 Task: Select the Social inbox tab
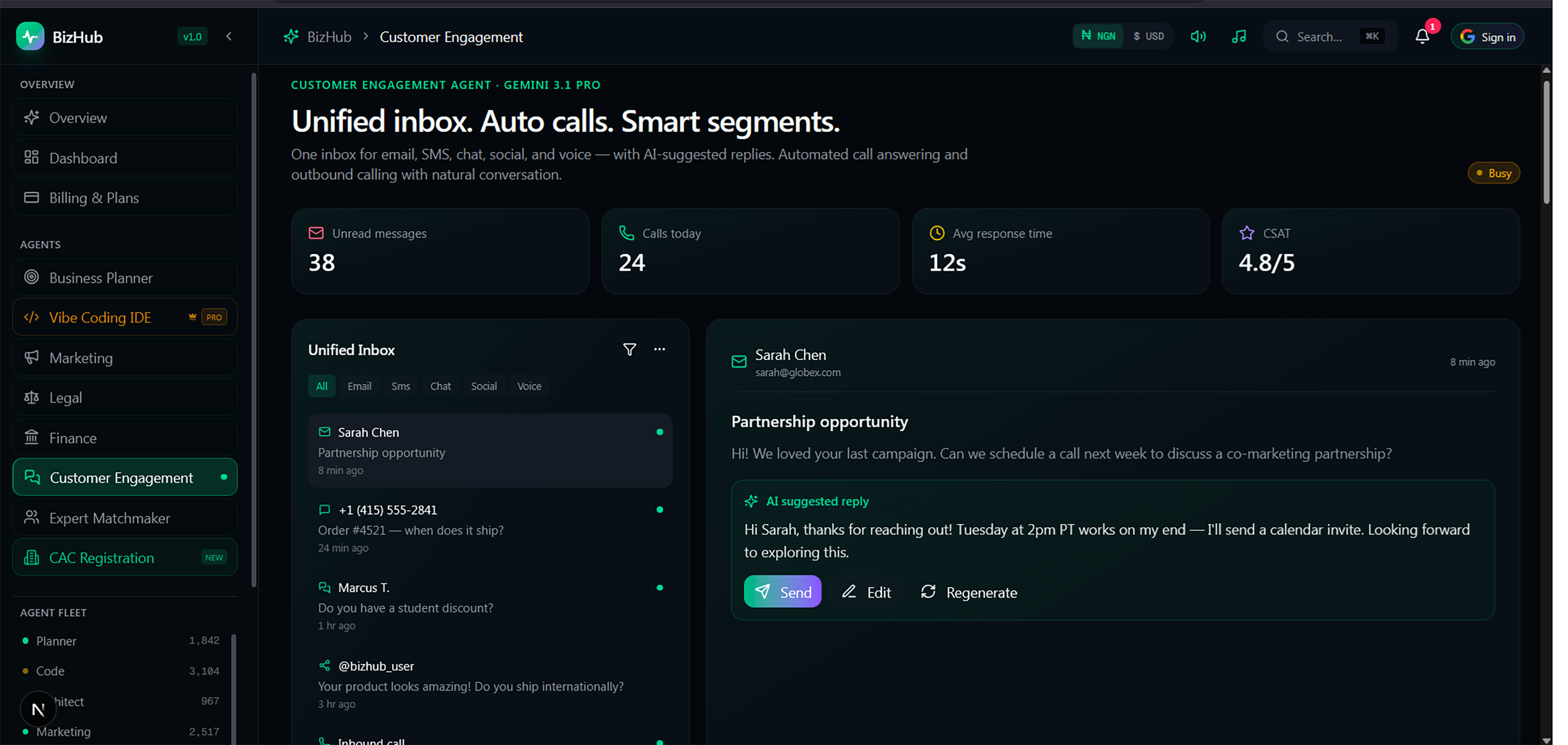pos(484,386)
